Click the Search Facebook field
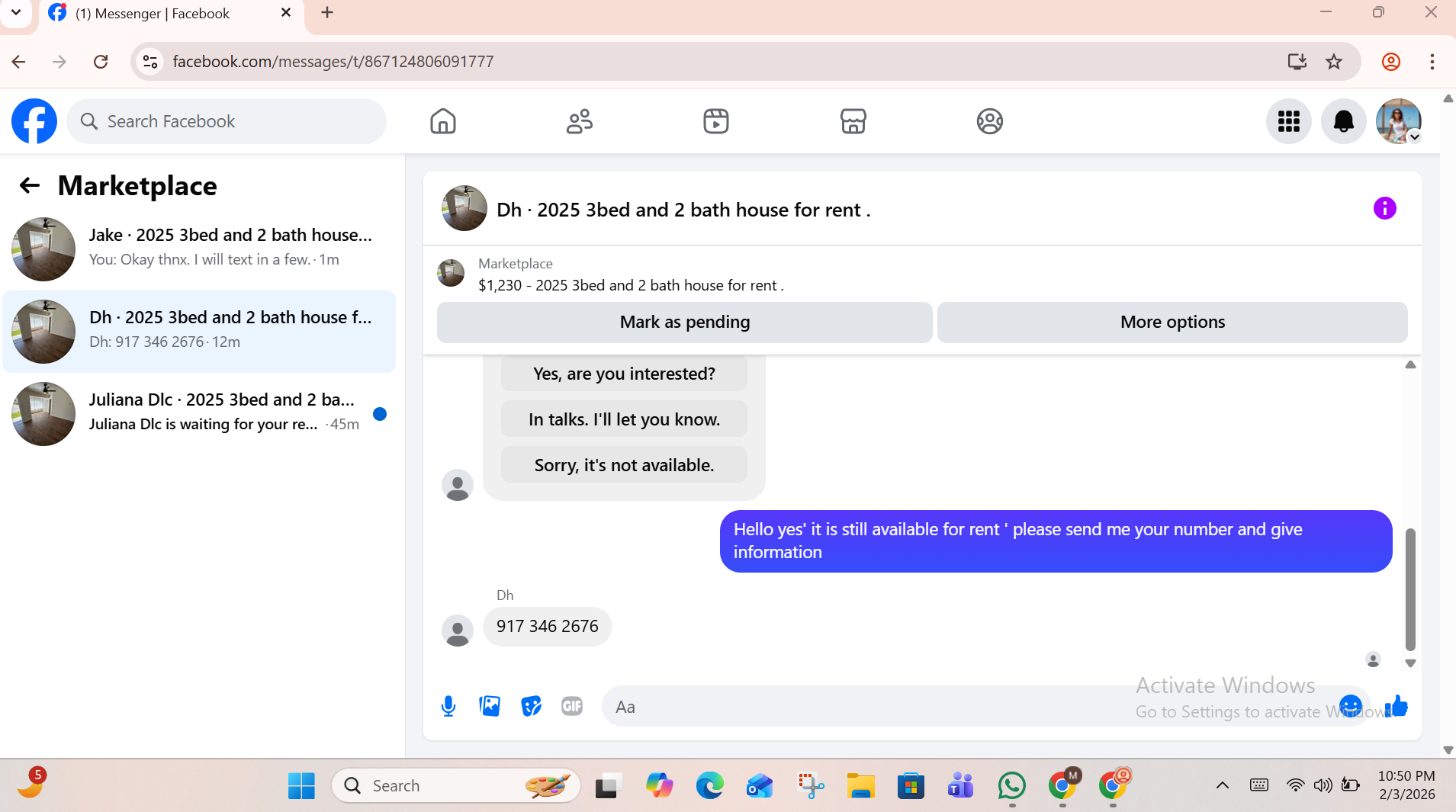This screenshot has height=812, width=1456. point(227,121)
